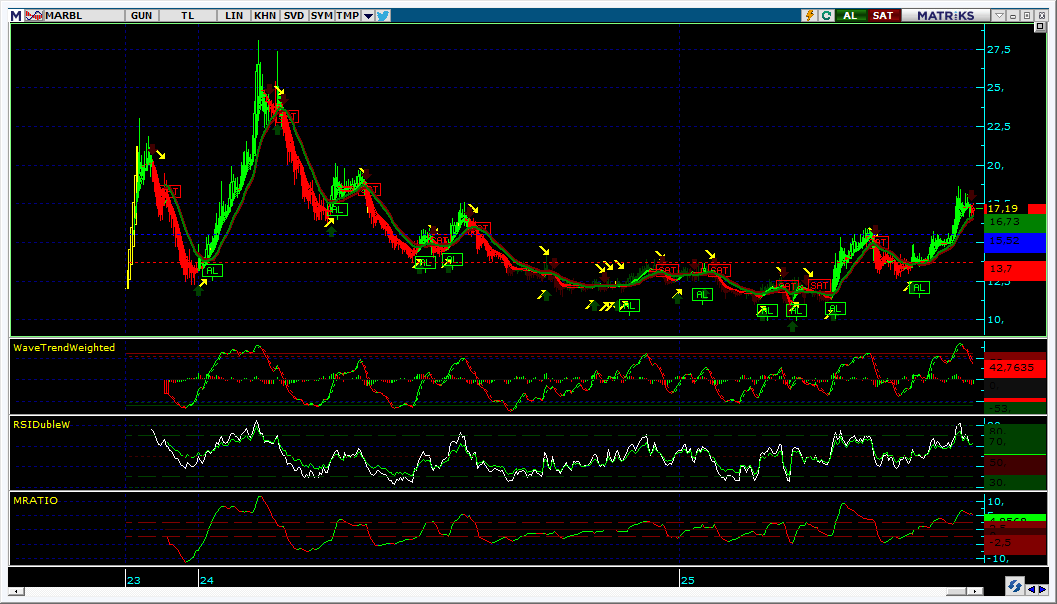Click the red 13,7 price level label

coord(1015,270)
